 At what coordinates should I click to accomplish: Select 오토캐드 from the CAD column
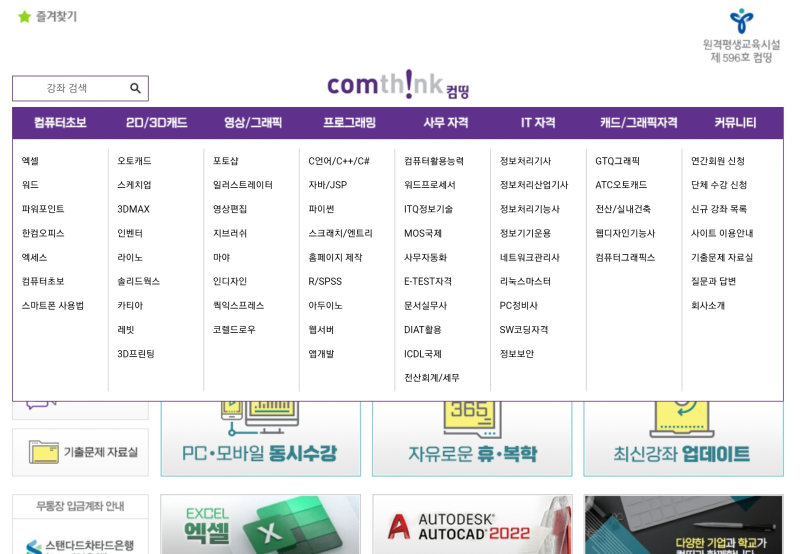pyautogui.click(x=134, y=161)
